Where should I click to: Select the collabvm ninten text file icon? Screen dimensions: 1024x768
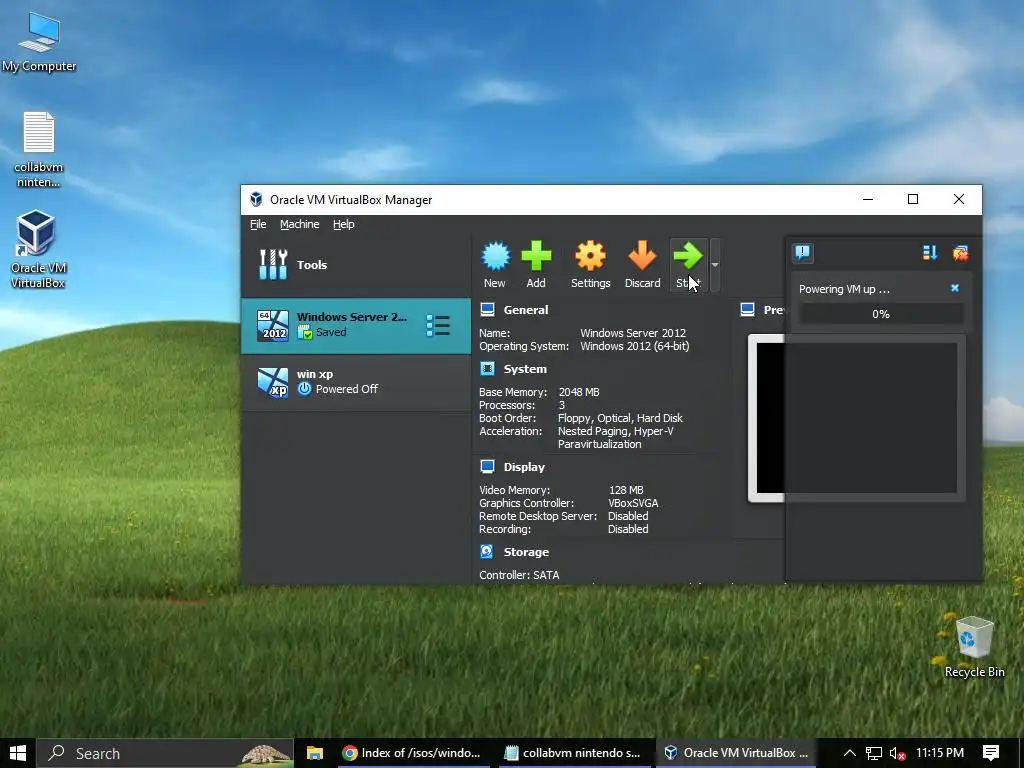[x=39, y=150]
